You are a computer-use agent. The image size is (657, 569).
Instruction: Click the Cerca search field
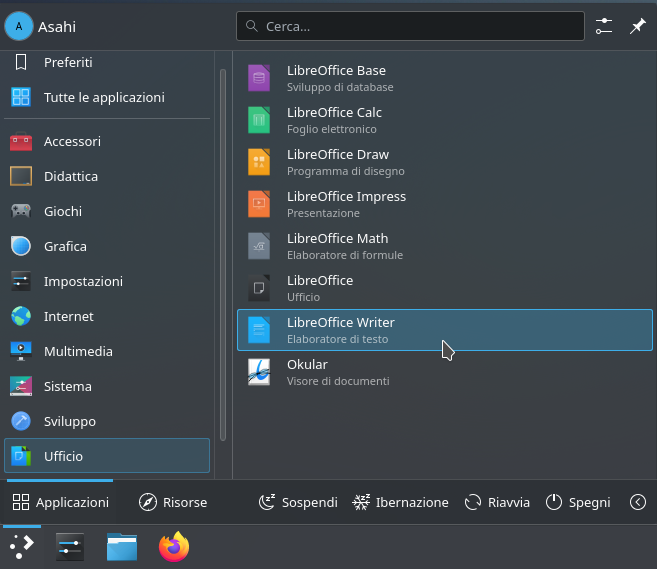coord(410,27)
